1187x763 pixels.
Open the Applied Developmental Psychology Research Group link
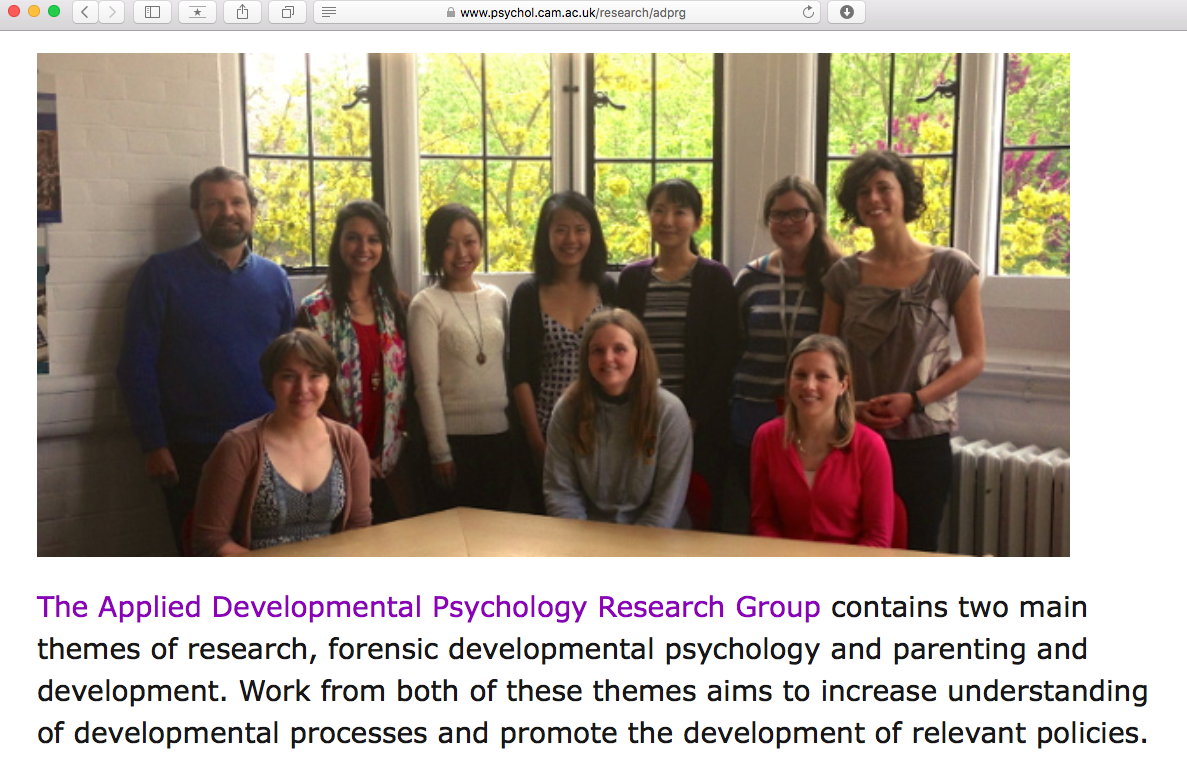pyautogui.click(x=428, y=607)
